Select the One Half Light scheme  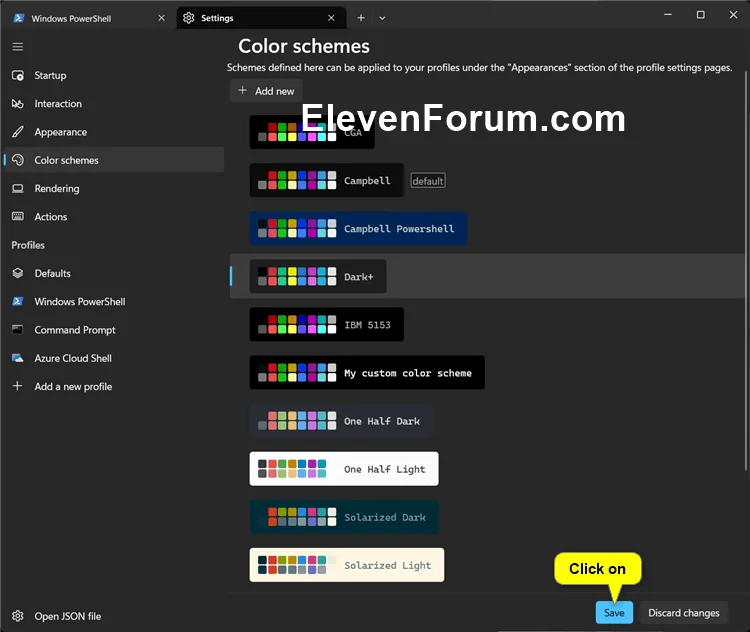point(344,469)
